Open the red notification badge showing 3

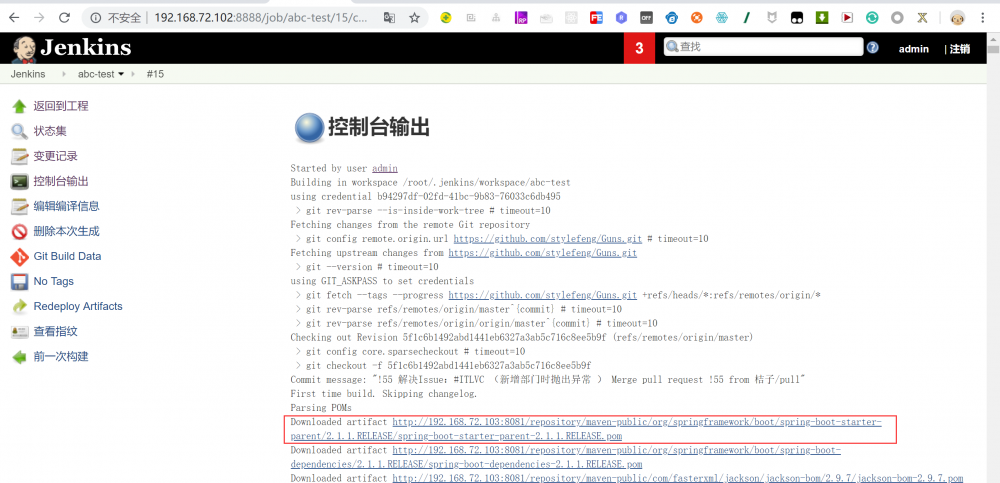[x=639, y=48]
